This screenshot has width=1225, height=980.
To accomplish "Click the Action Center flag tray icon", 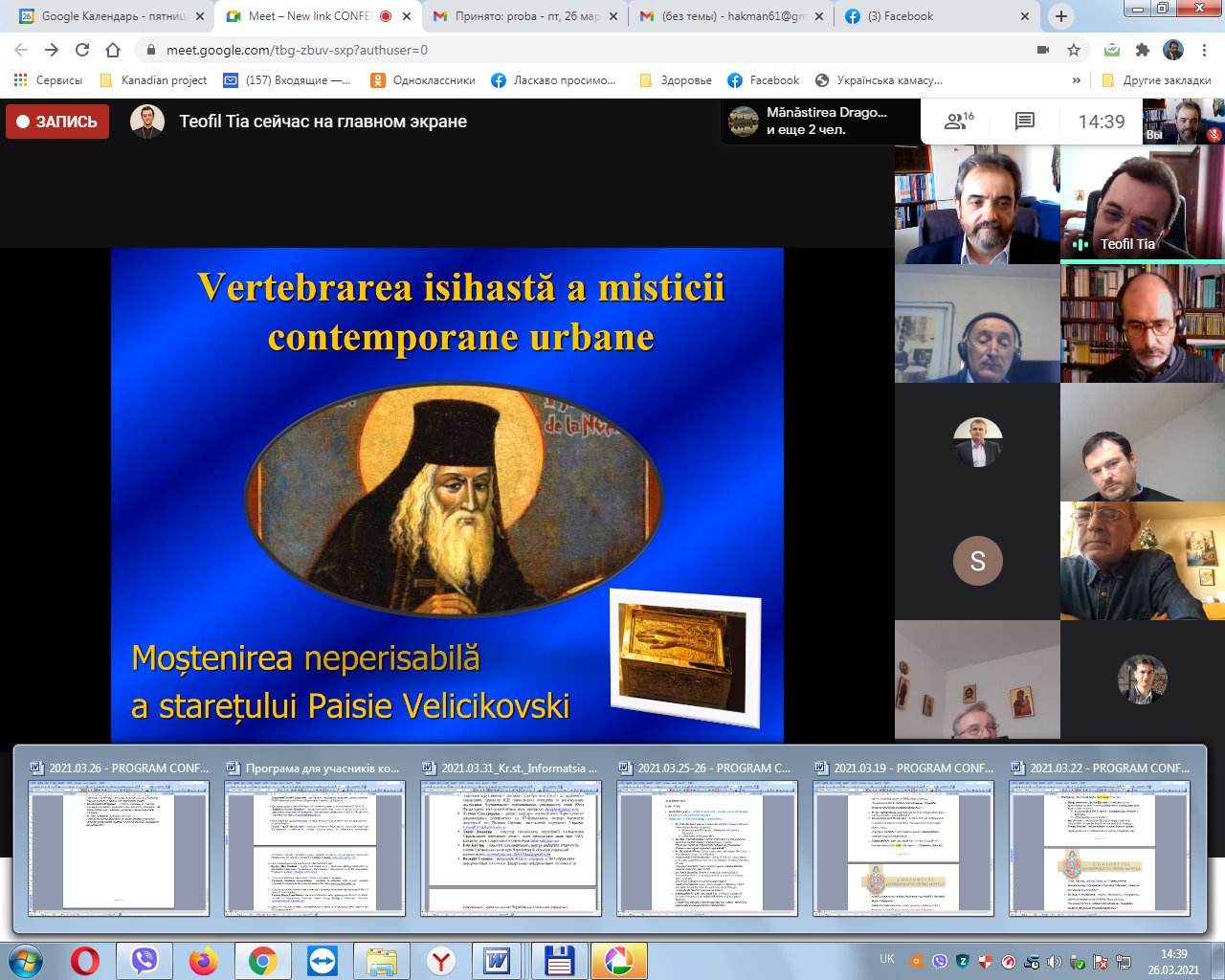I will (x=1101, y=962).
